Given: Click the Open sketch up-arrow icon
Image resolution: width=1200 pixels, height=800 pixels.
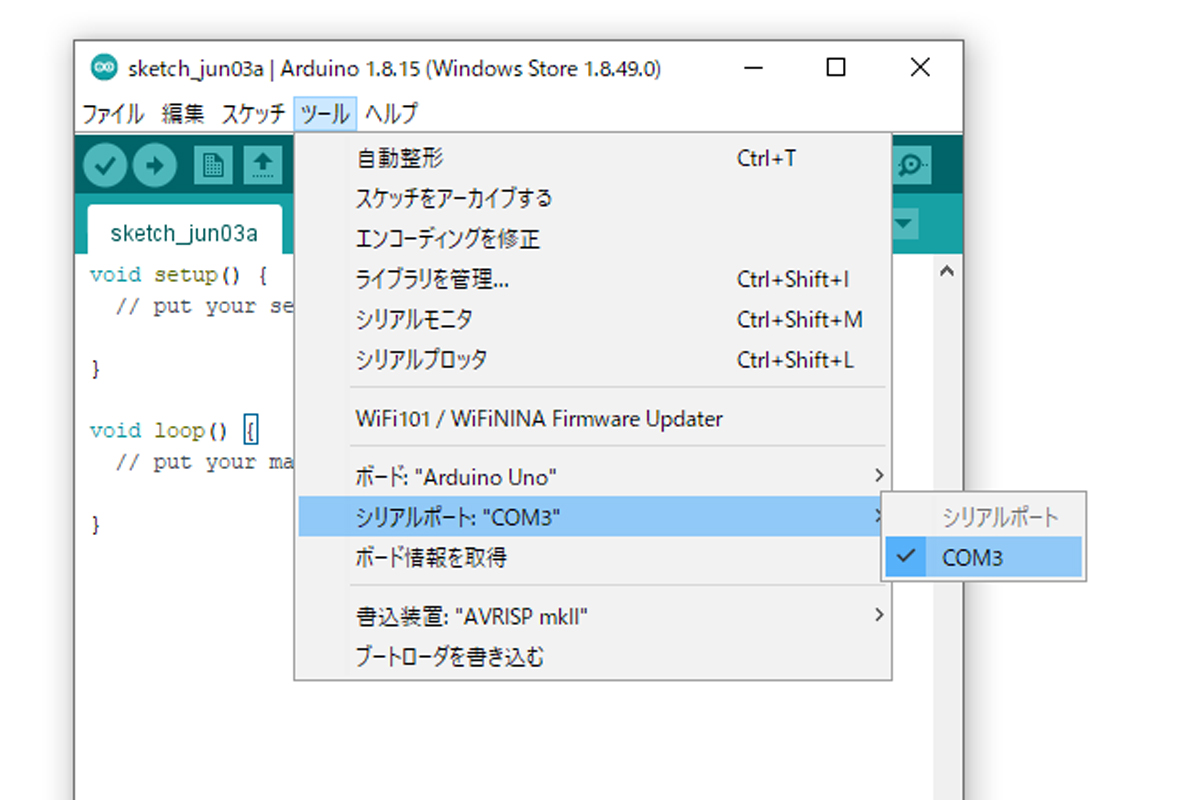Looking at the screenshot, I should coord(263,166).
